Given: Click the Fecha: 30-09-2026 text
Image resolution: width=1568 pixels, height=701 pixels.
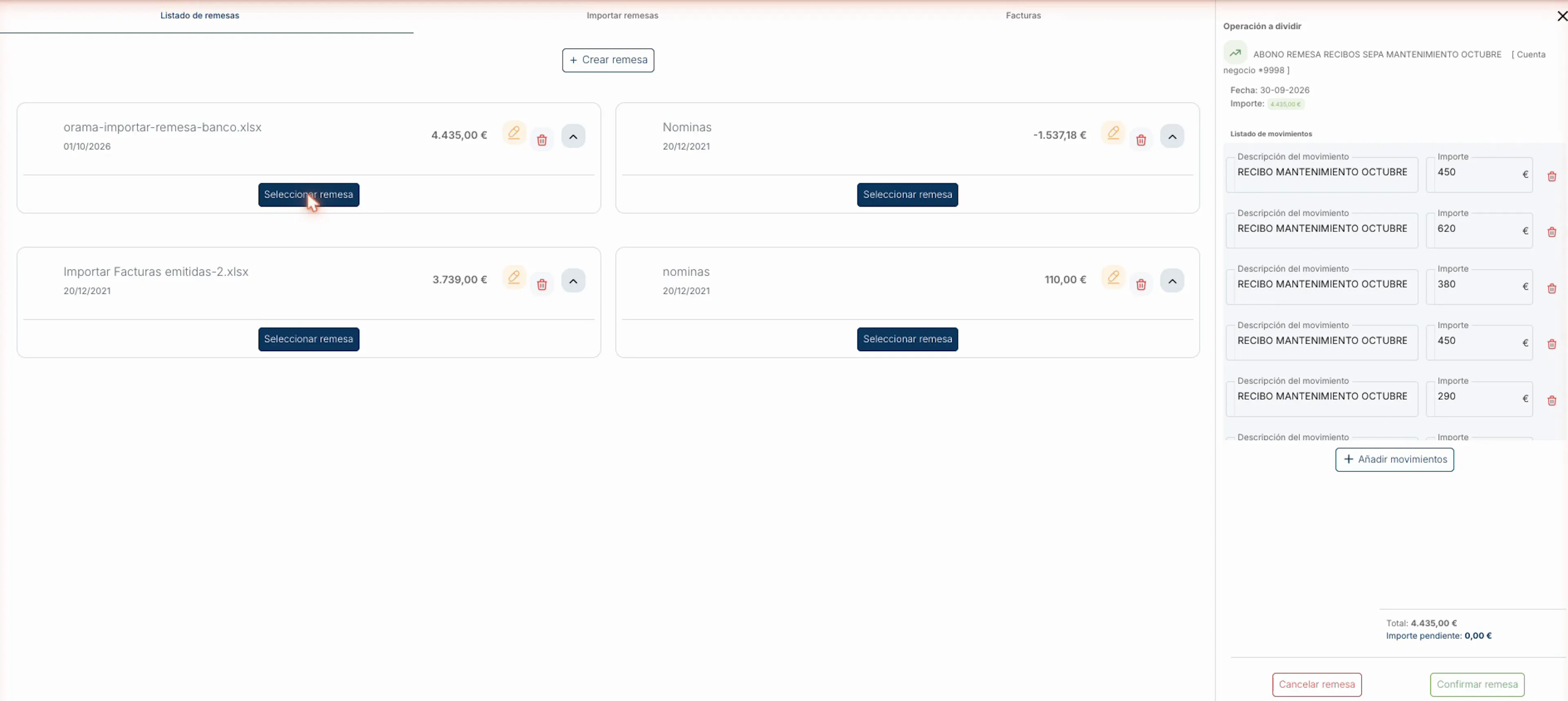Looking at the screenshot, I should pos(1270,90).
